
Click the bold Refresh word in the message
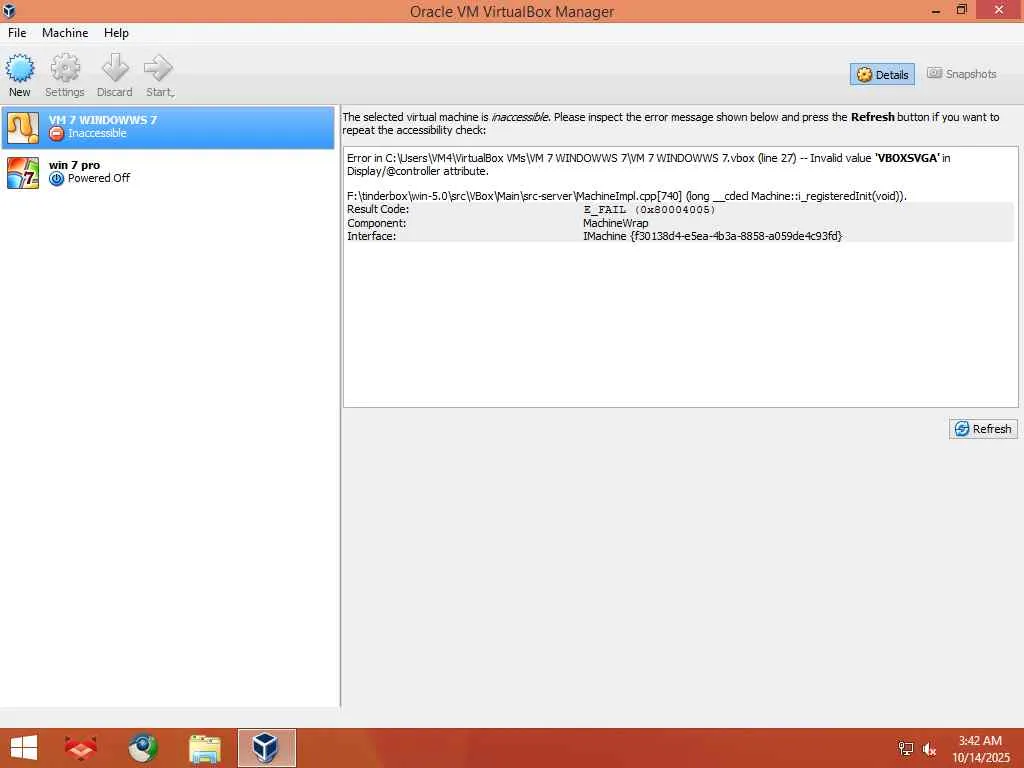click(x=872, y=117)
